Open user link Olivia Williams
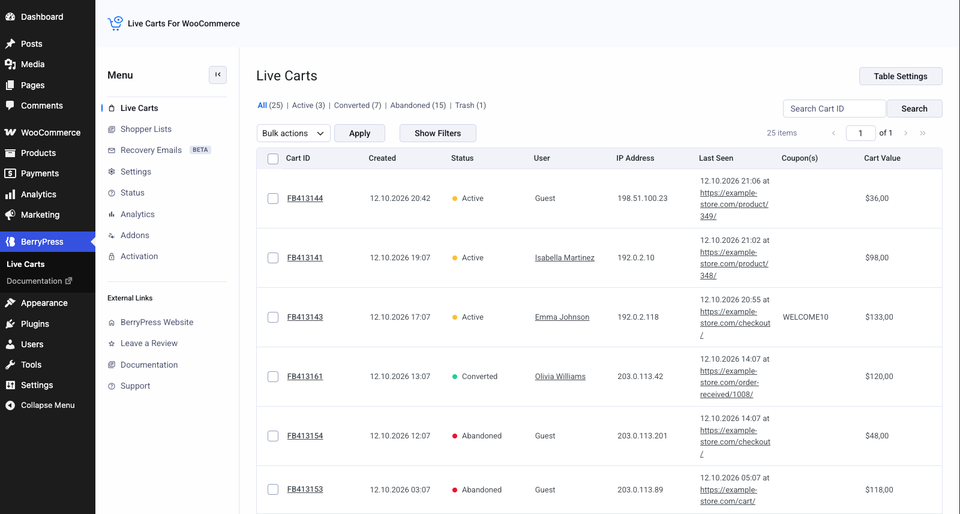Viewport: 960px width, 514px height. coord(560,376)
